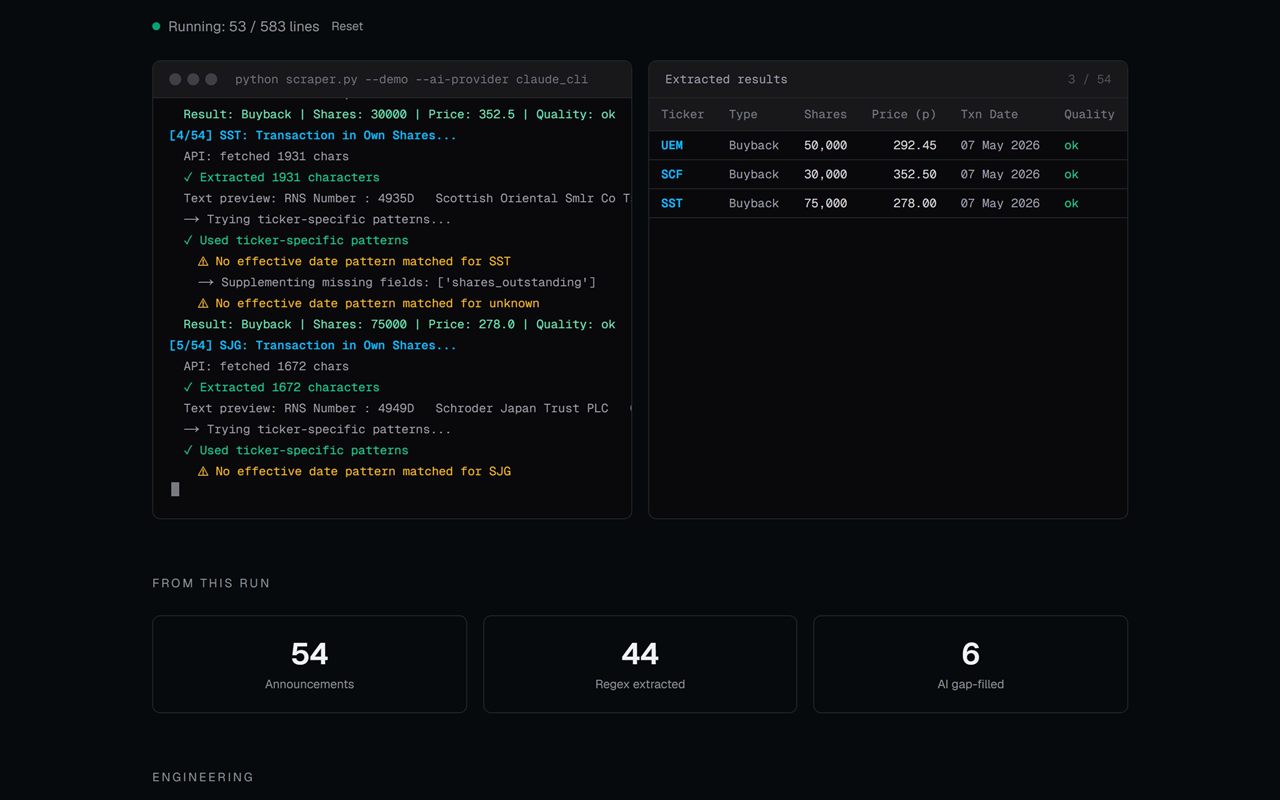Screen dimensions: 1280x800
Task: Click the 75,000 shares cell
Action: pos(825,203)
